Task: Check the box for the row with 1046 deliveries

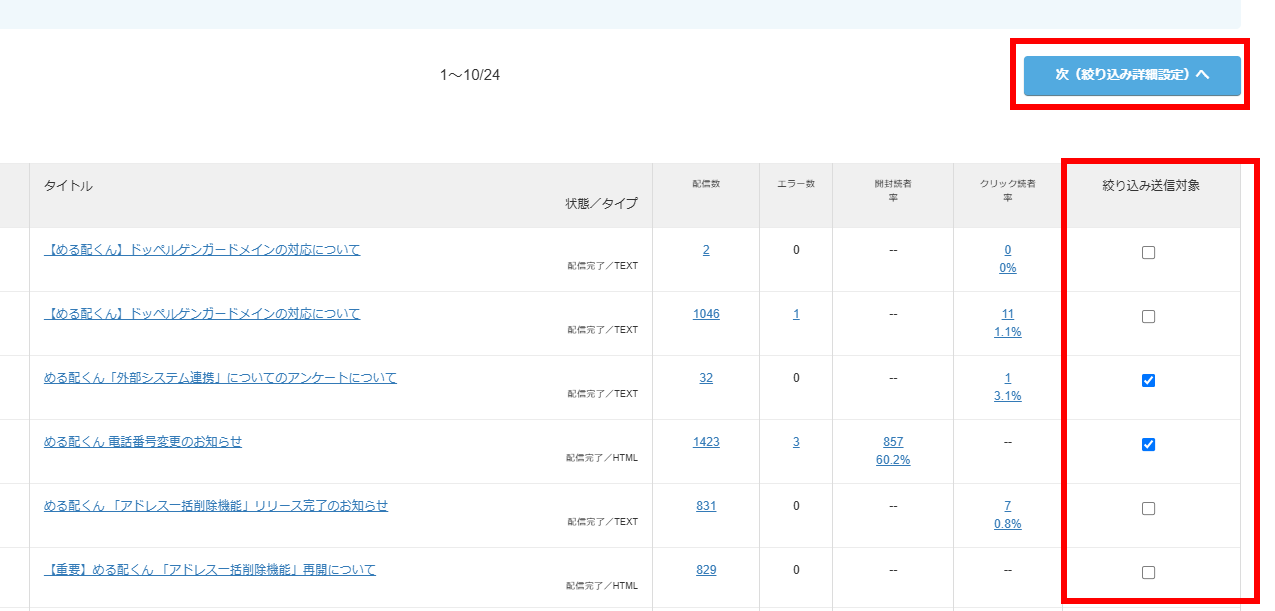Action: pos(1148,317)
